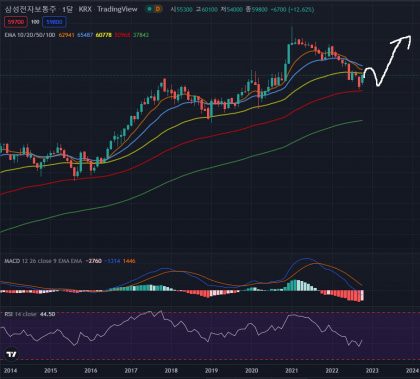This screenshot has width=420, height=379.
Task: Click the 2014 label on time axis
Action: point(10,371)
